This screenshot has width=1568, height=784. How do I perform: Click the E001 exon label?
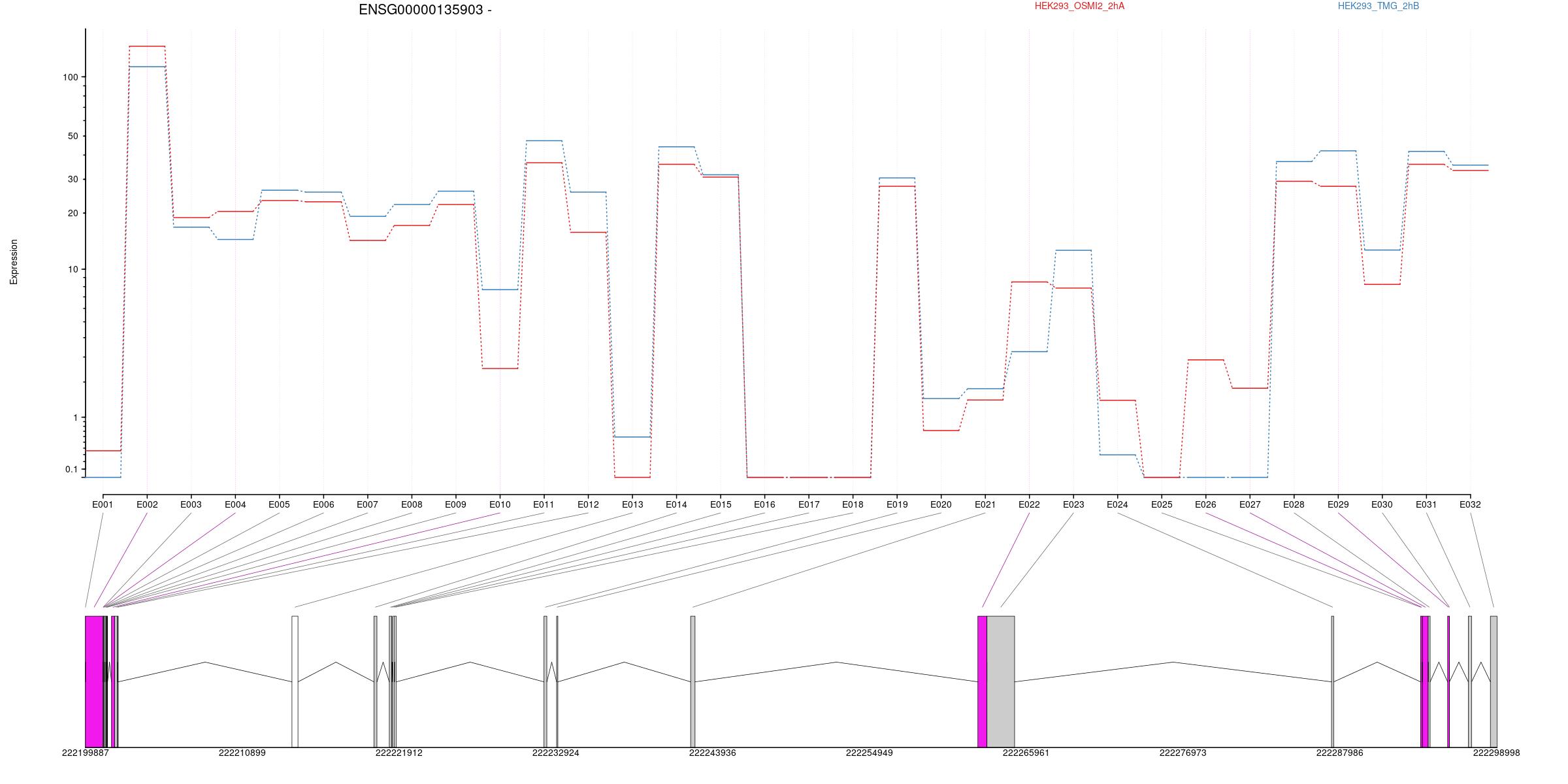[x=103, y=504]
